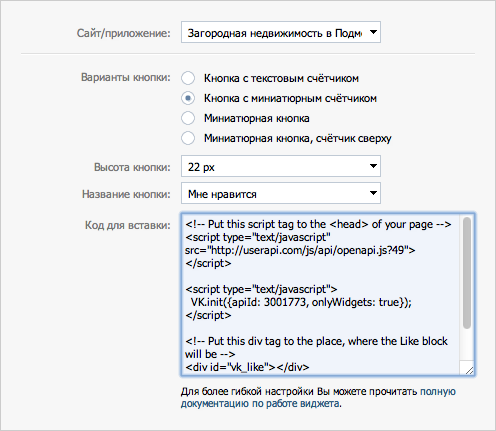Image resolution: width=496 pixels, height=431 pixels.
Task: Click the arrow beside Загородная недвижимость
Action: [373, 32]
